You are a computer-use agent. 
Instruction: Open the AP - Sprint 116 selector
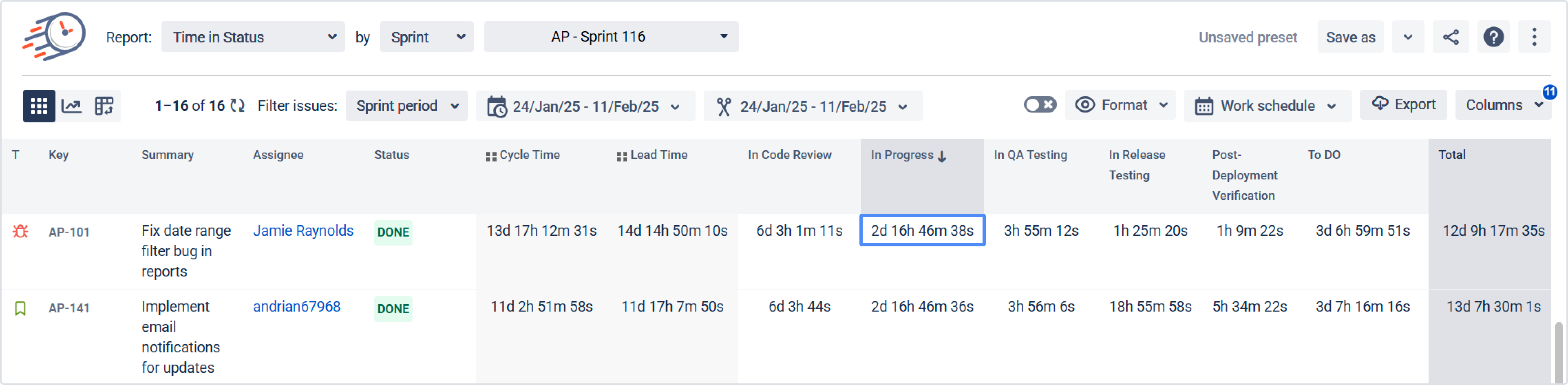[610, 37]
